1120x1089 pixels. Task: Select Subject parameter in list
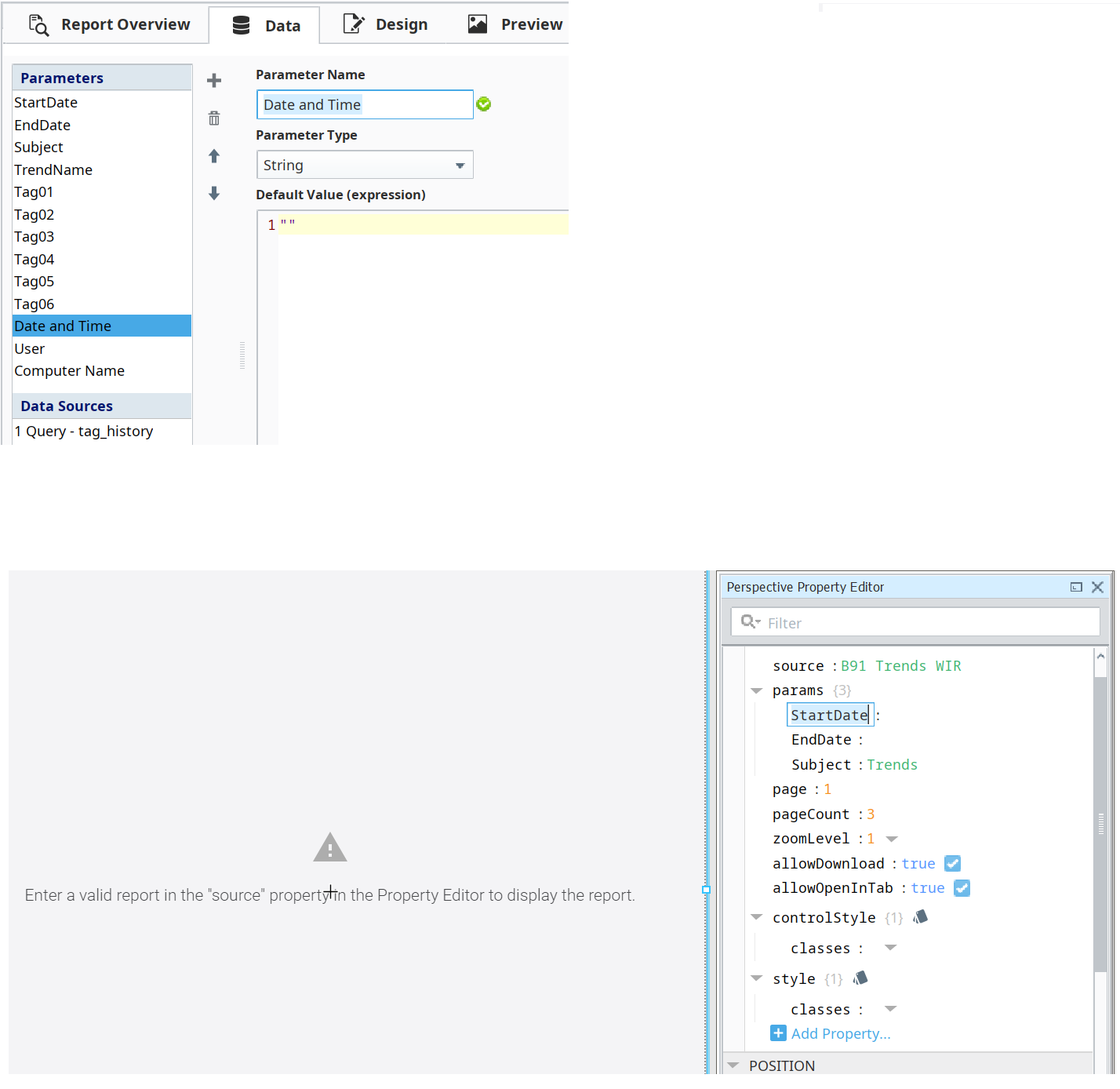coord(102,148)
